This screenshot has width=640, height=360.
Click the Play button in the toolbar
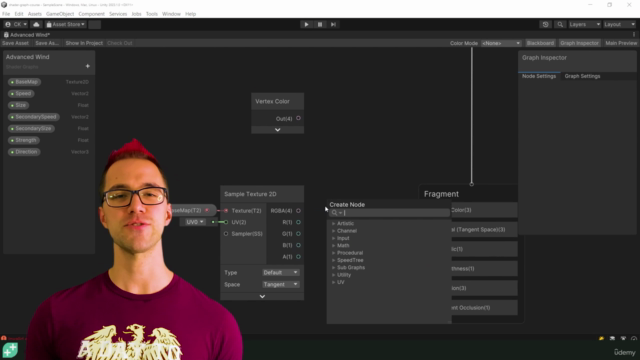coord(306,24)
